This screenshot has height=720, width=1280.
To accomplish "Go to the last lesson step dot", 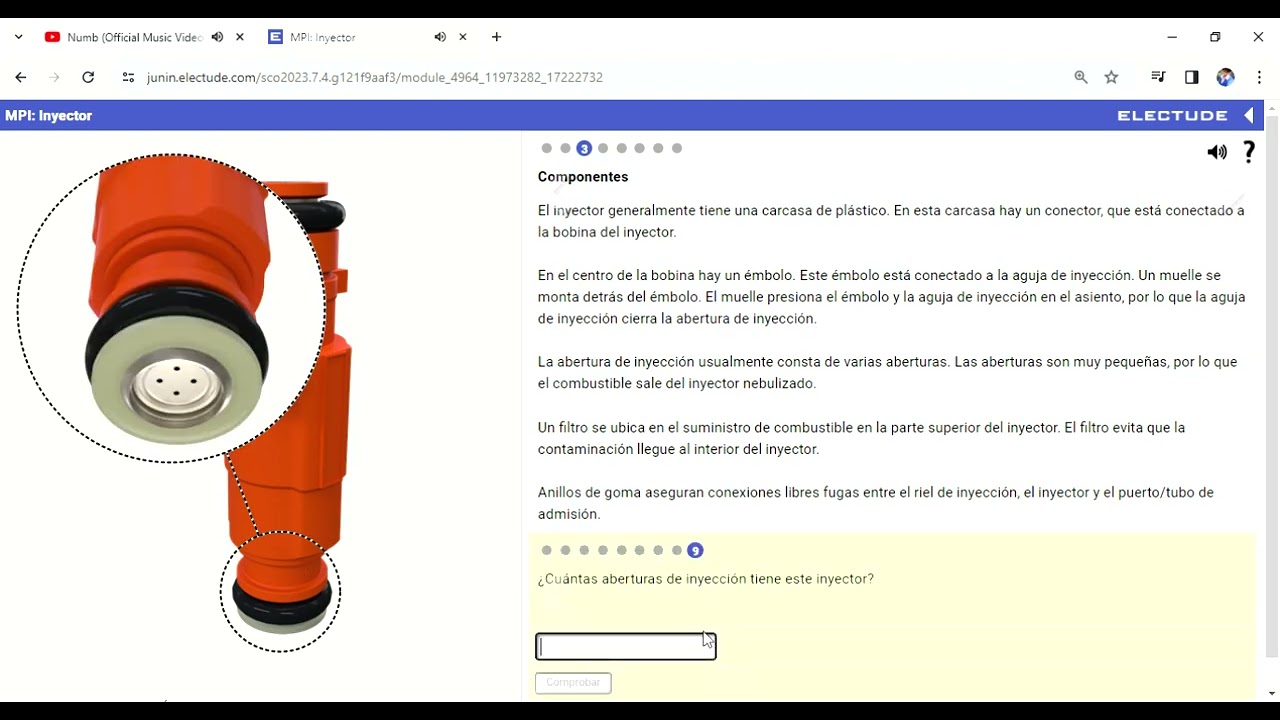I will tap(677, 148).
